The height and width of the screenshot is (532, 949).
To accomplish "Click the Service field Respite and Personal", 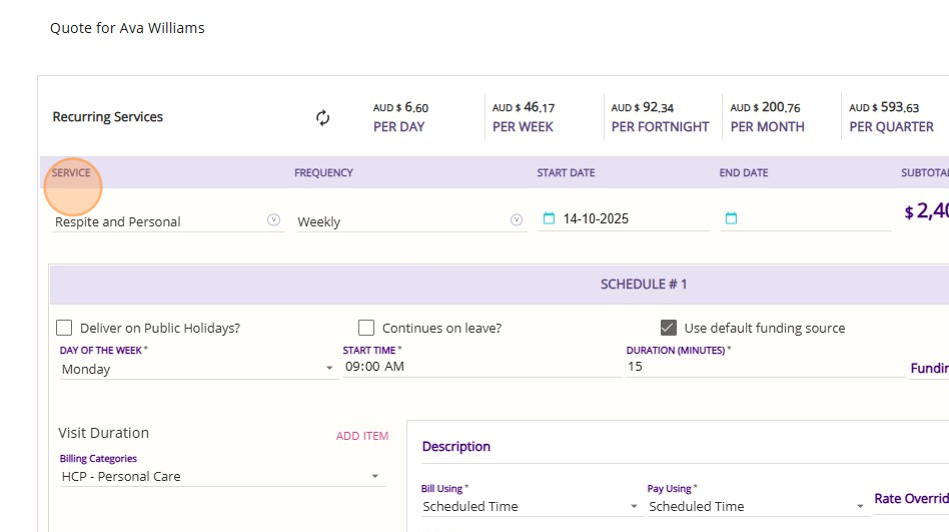I will [158, 222].
